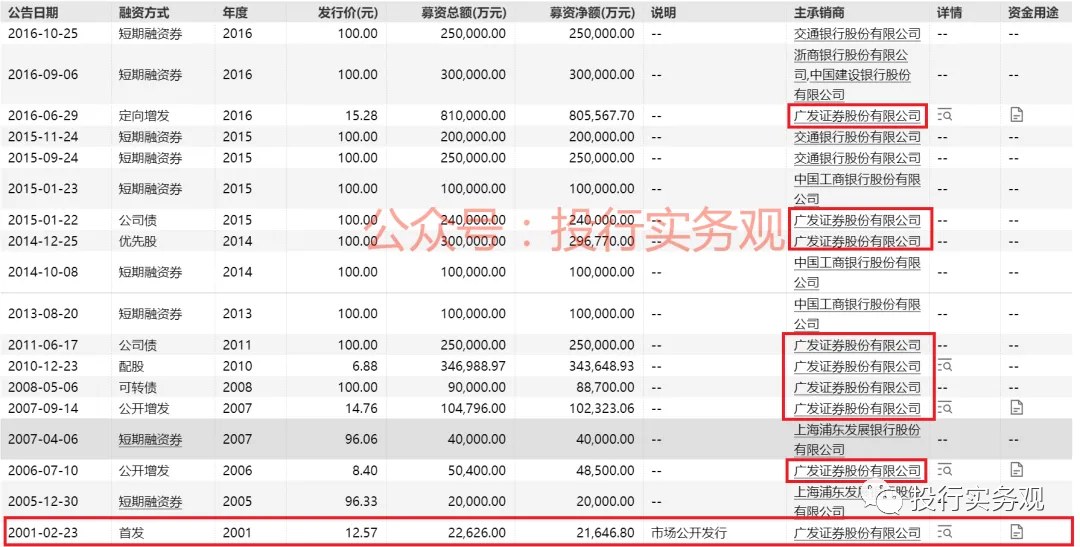Open details icon for 2010-12-23 配股 row
Image resolution: width=1080 pixels, height=547 pixels.
pos(944,366)
